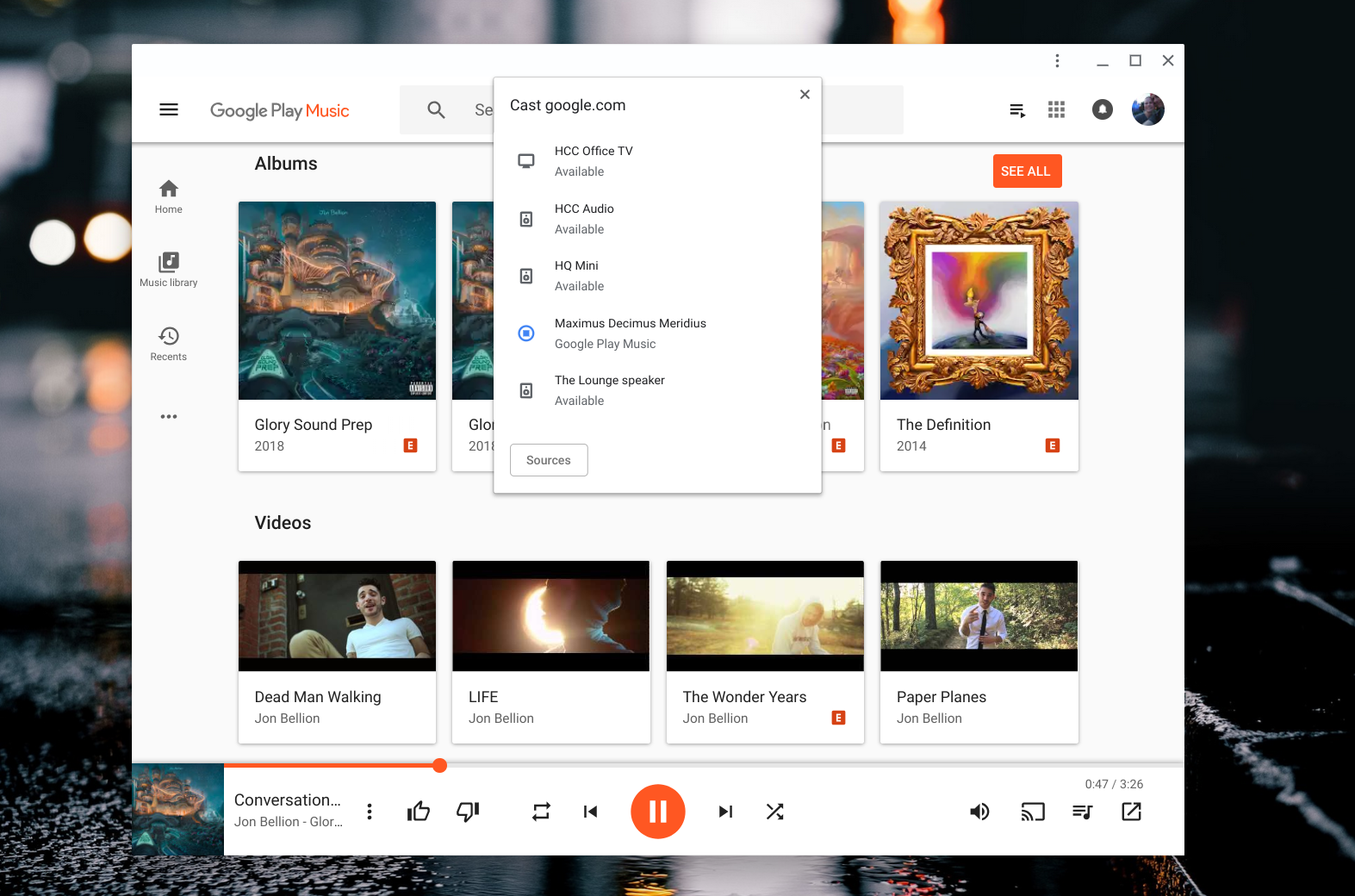Click the explicit badge on The Wonder Years

[838, 718]
